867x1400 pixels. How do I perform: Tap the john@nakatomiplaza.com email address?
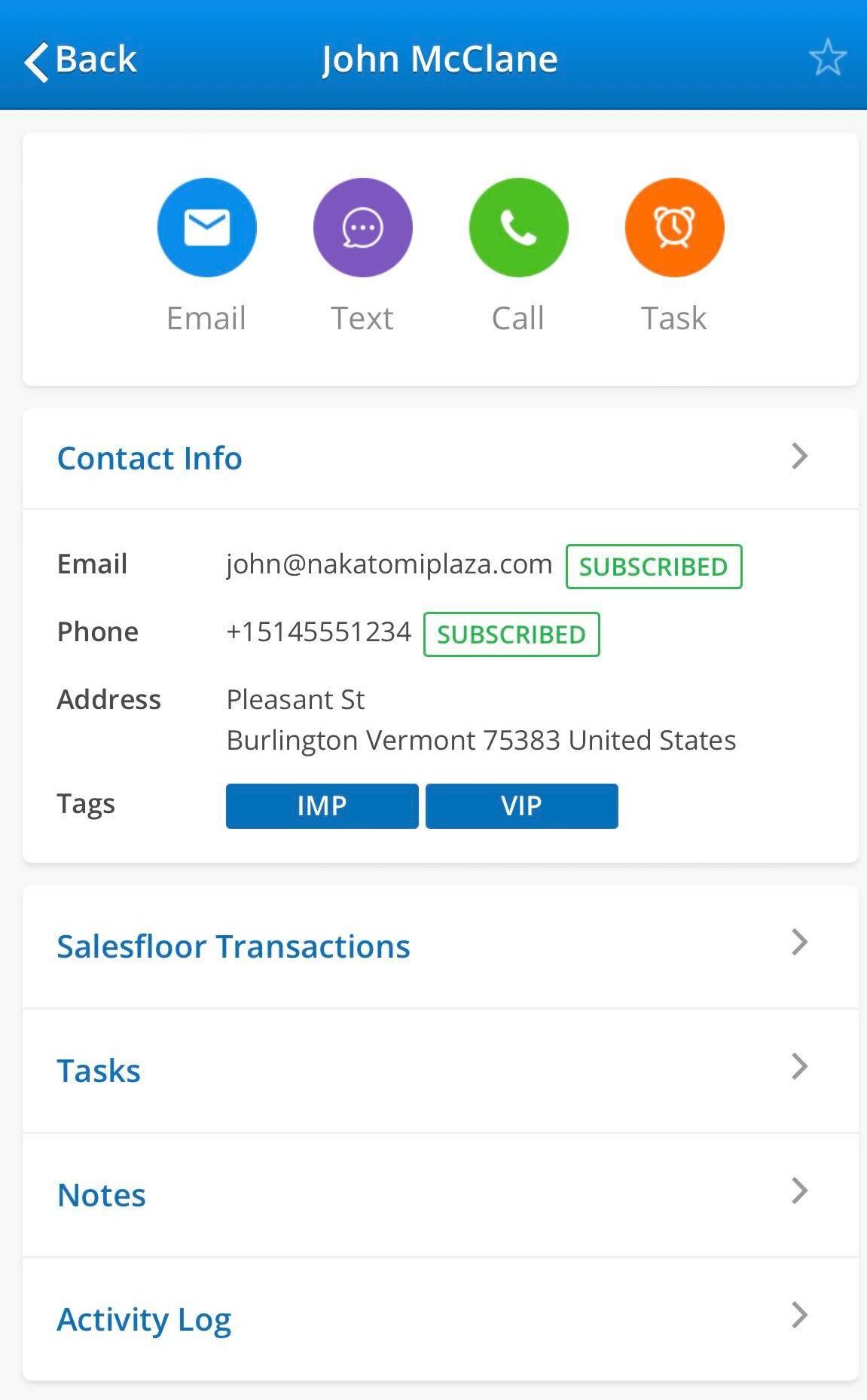coord(389,564)
